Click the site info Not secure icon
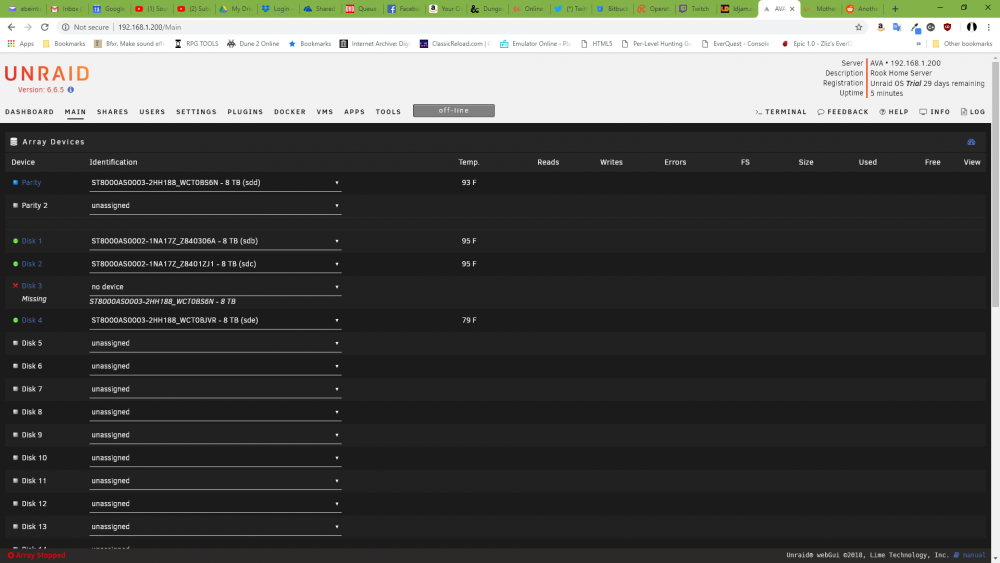This screenshot has height=563, width=1000. (65, 27)
